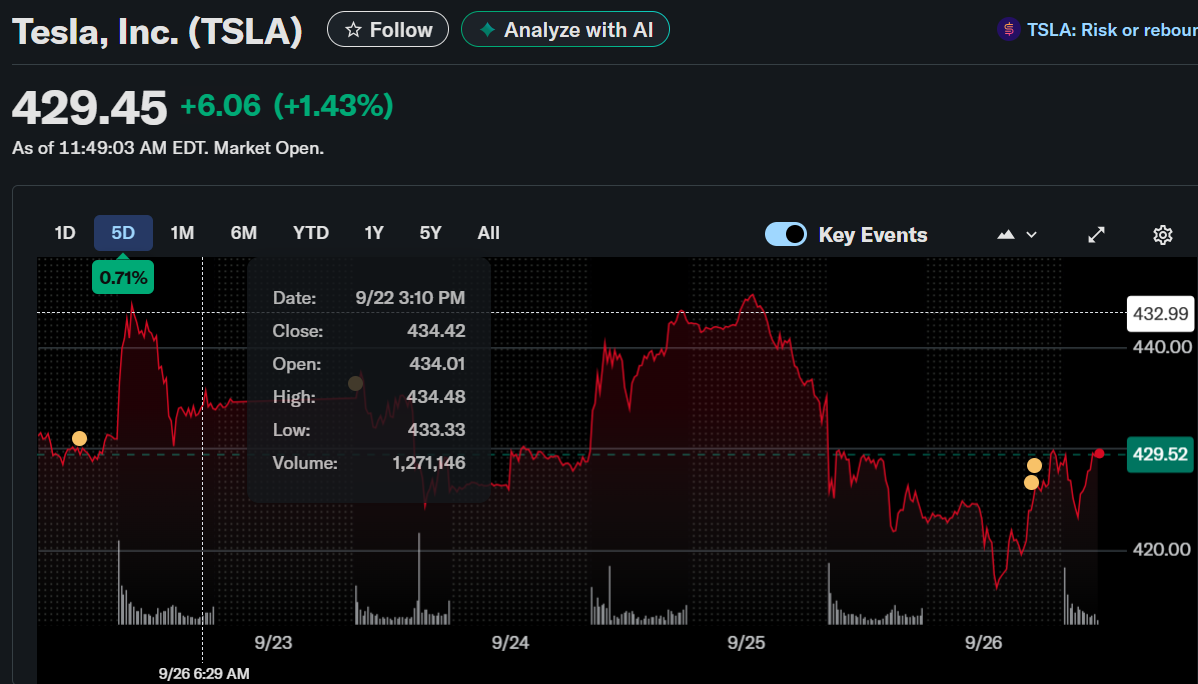This screenshot has height=684, width=1198.
Task: Show the All time range
Action: point(488,233)
